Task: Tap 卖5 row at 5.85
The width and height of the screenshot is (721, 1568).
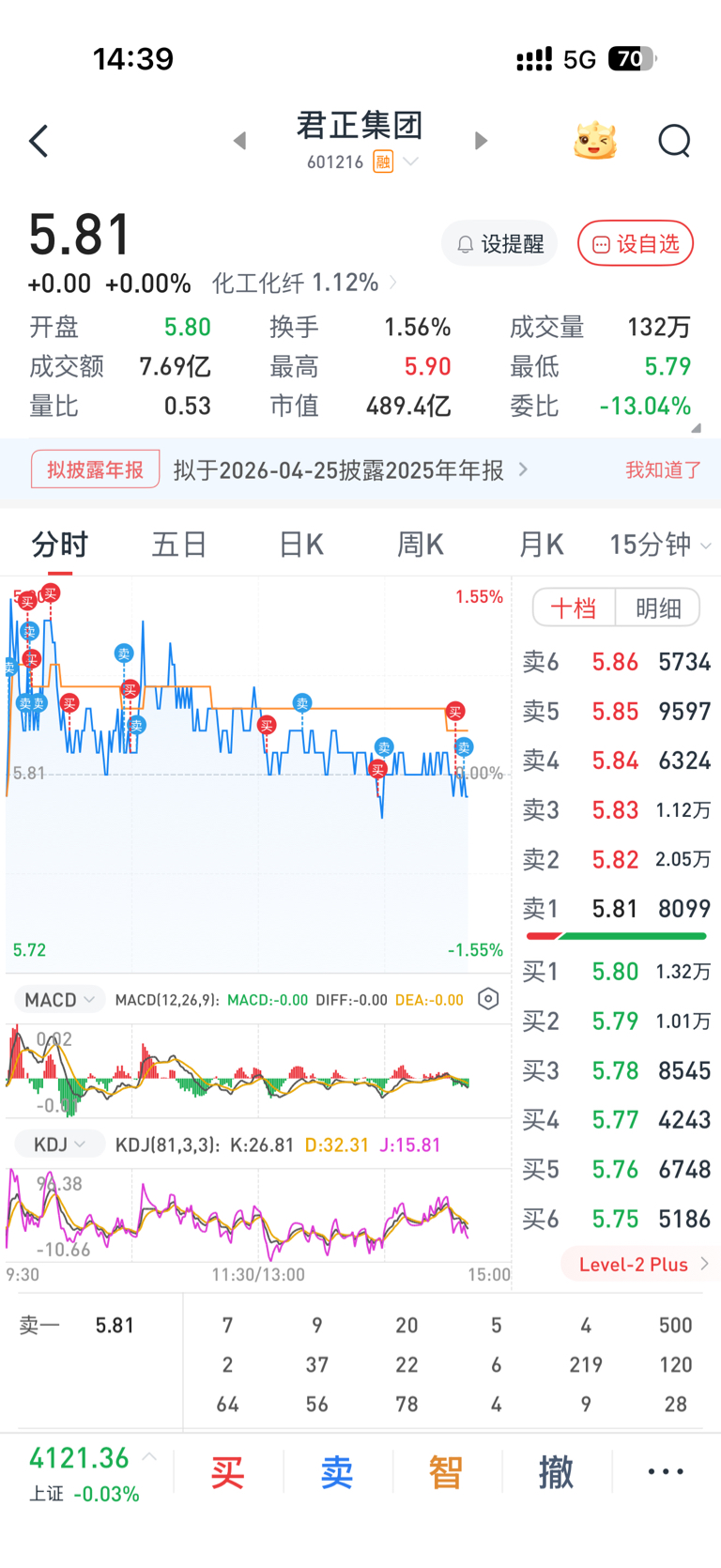Action: click(x=617, y=712)
